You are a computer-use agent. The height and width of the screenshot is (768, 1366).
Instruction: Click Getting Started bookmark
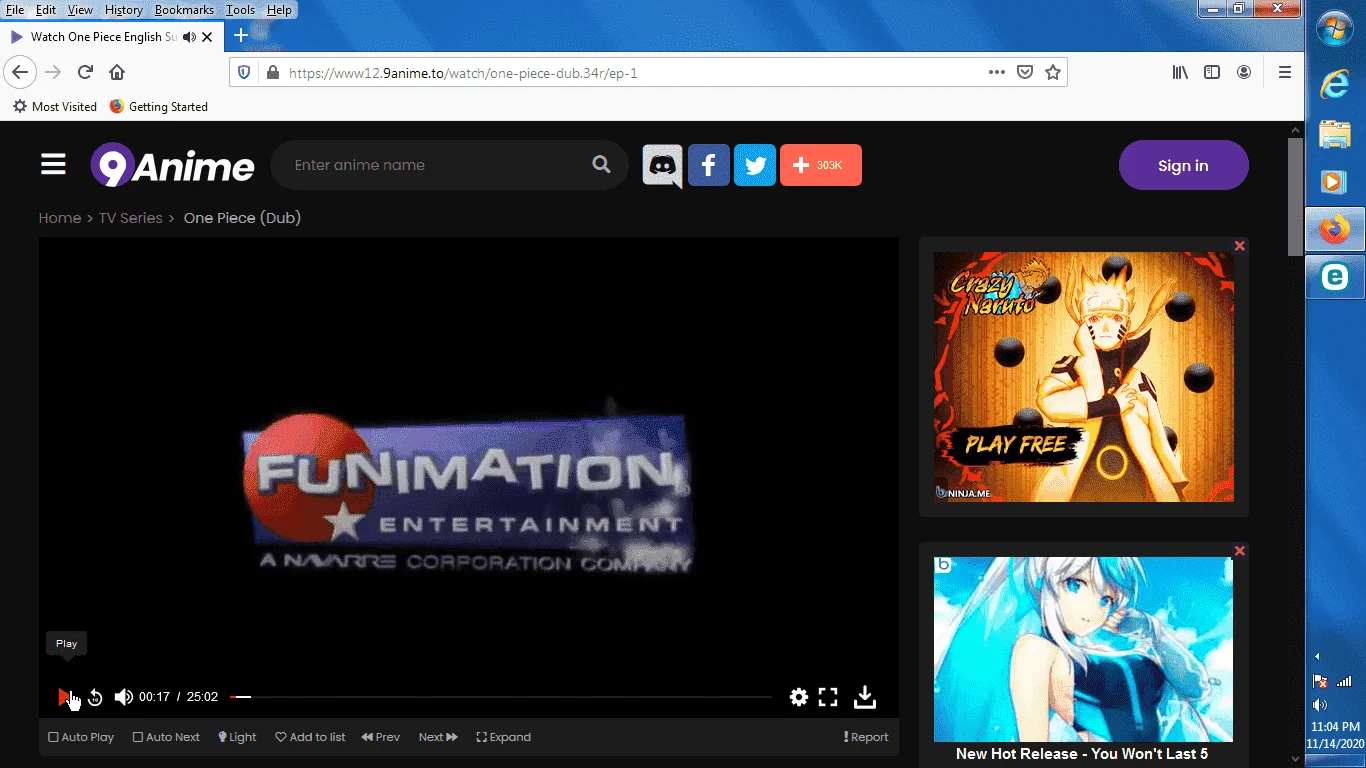point(158,106)
